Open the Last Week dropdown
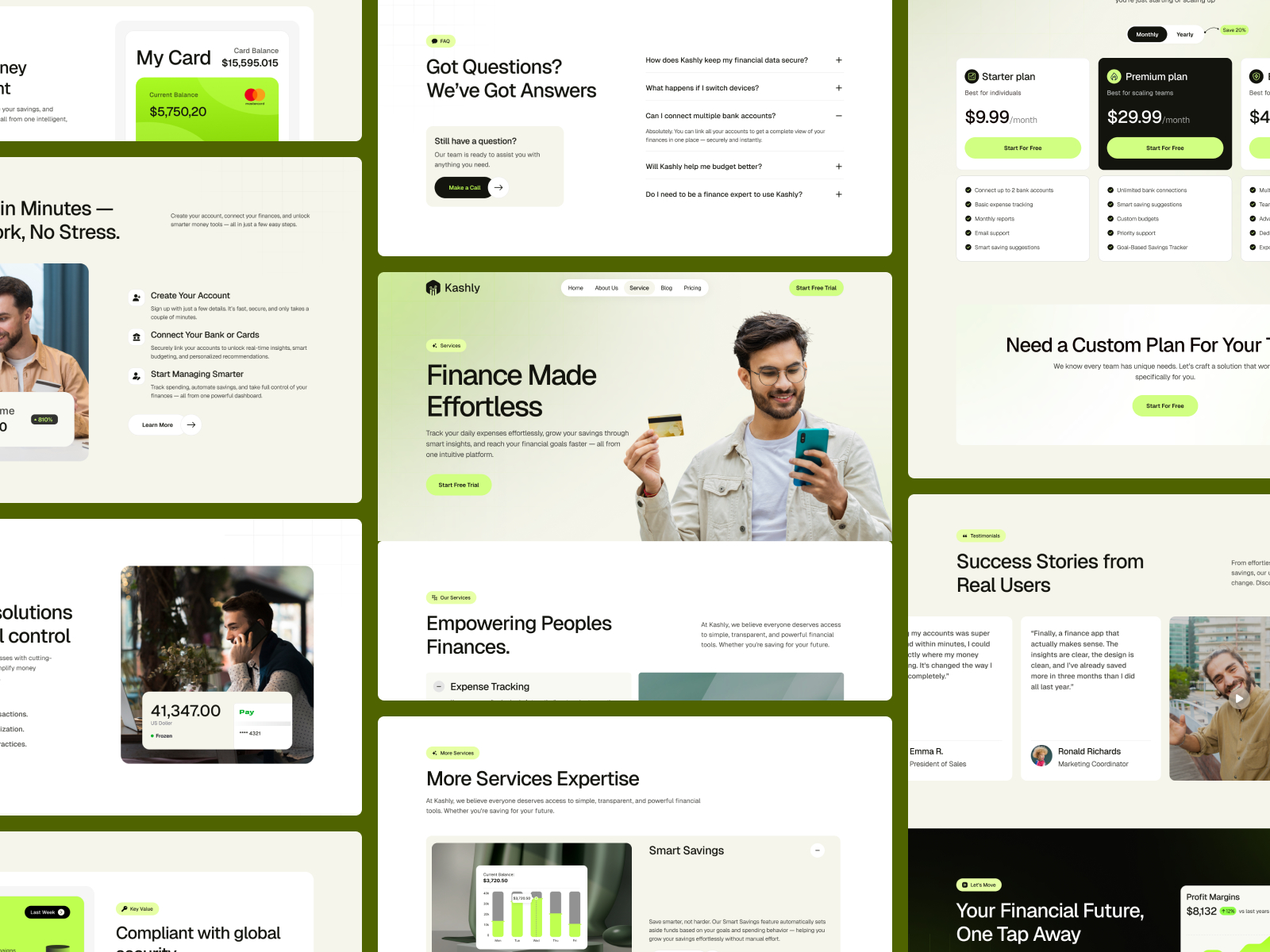The width and height of the screenshot is (1270, 952). point(48,912)
